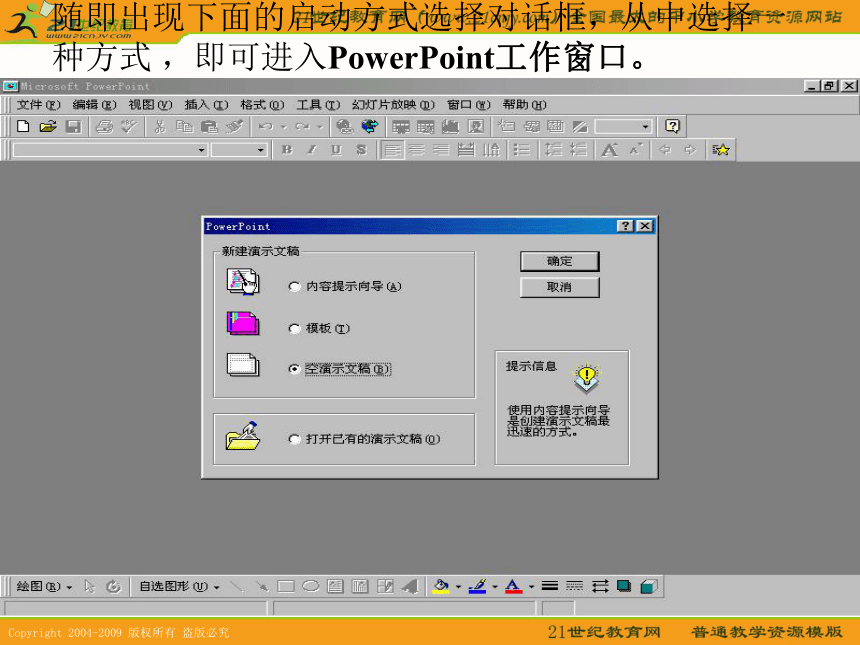This screenshot has width=860, height=645.
Task: Click the Cut scissors icon
Action: click(x=160, y=127)
